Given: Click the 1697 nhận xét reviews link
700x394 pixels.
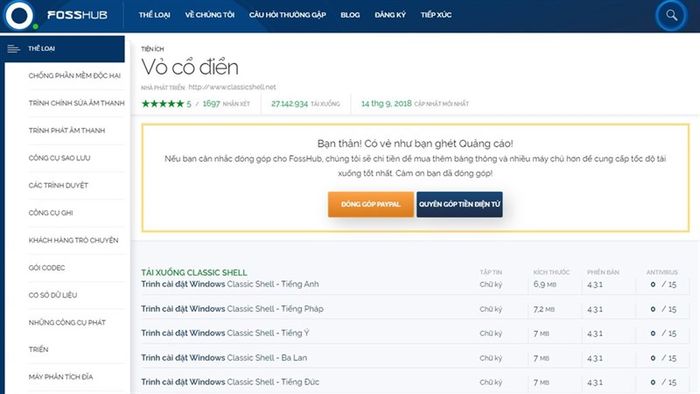Looking at the screenshot, I should [226, 104].
